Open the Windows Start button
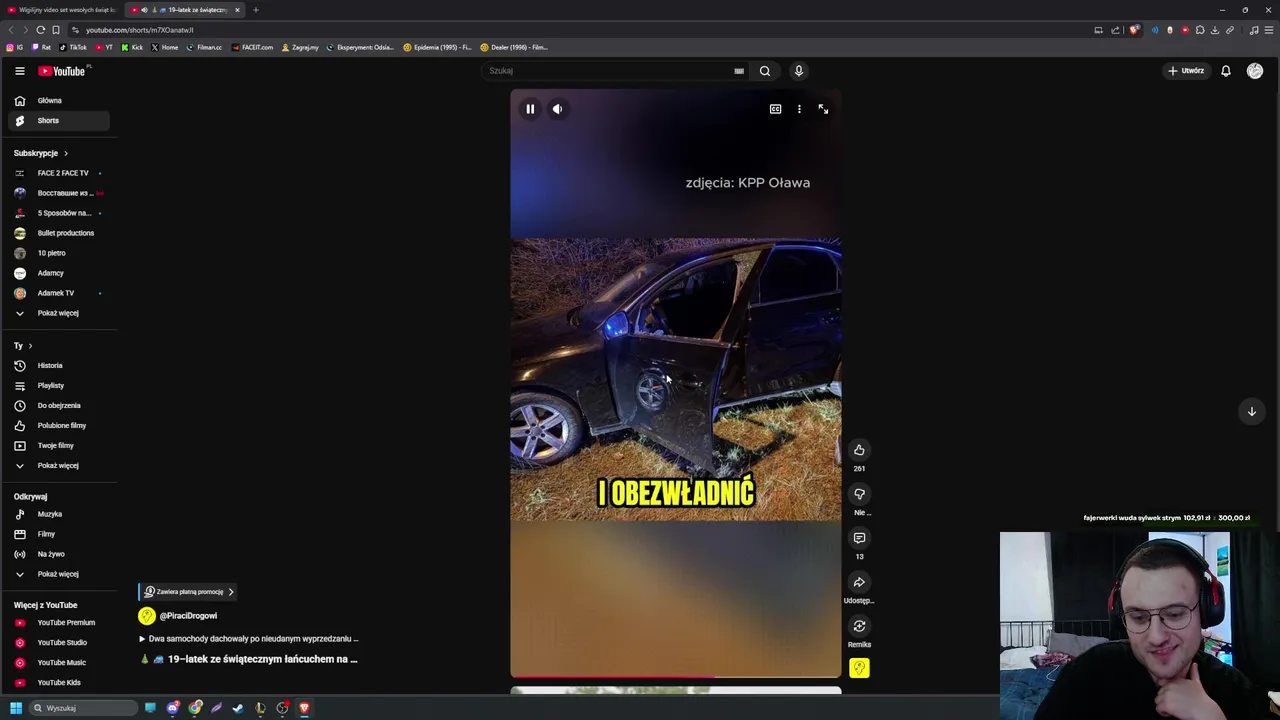 coord(15,708)
